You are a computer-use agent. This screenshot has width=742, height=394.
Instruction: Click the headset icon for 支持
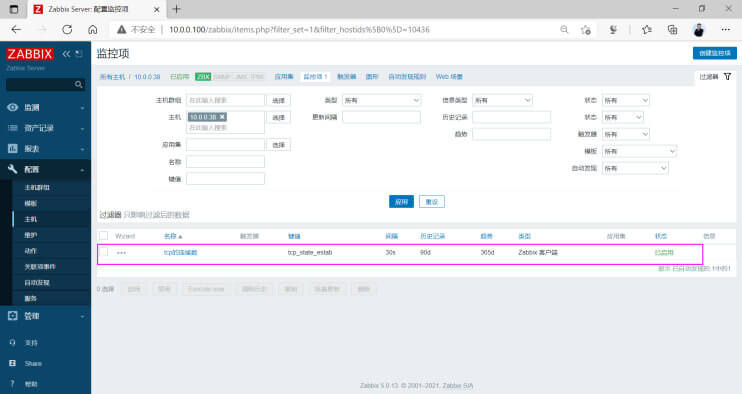pos(13,342)
